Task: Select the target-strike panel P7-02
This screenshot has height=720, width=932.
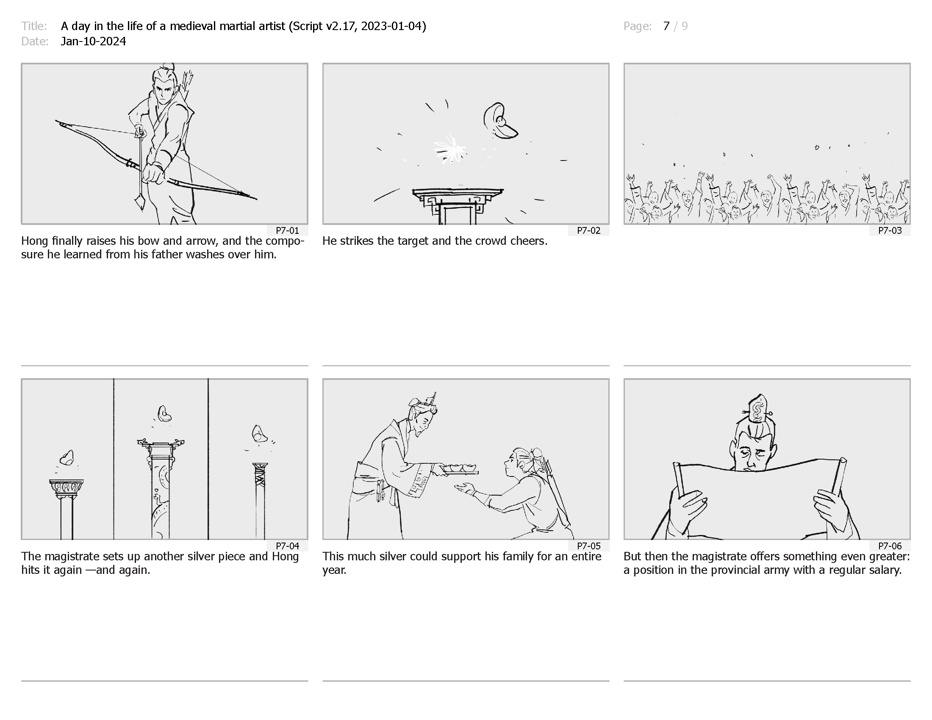Action: click(x=466, y=144)
